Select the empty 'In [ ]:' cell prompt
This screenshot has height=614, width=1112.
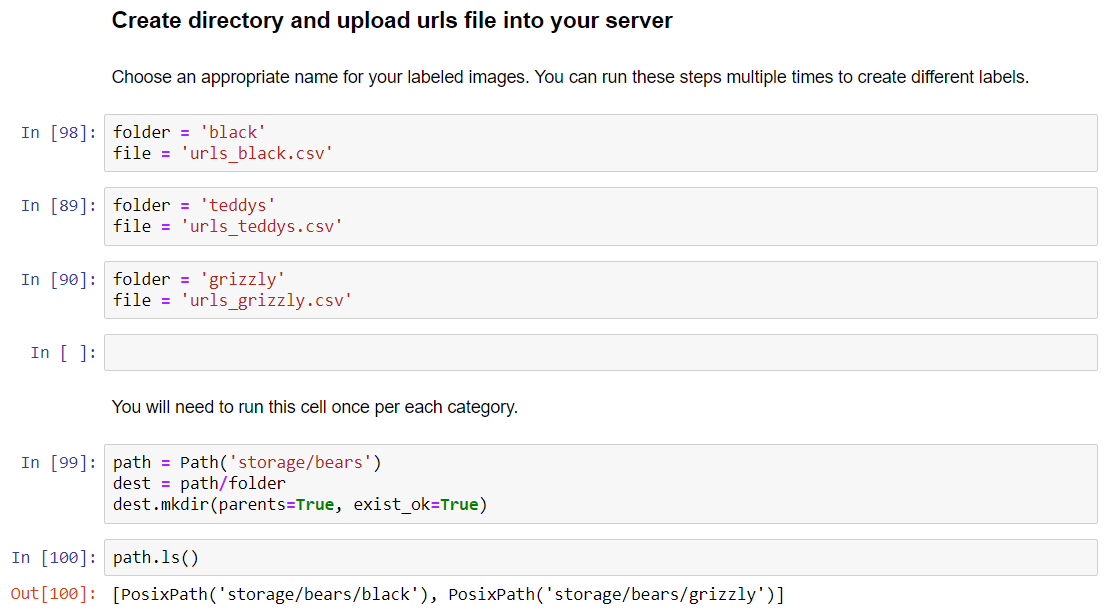point(64,352)
